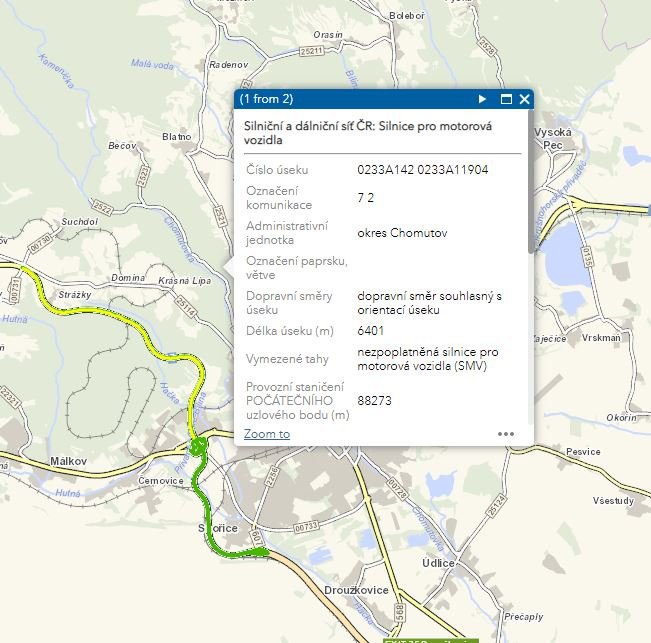The image size is (651, 643).
Task: Maximize the info popup window
Action: [x=506, y=99]
